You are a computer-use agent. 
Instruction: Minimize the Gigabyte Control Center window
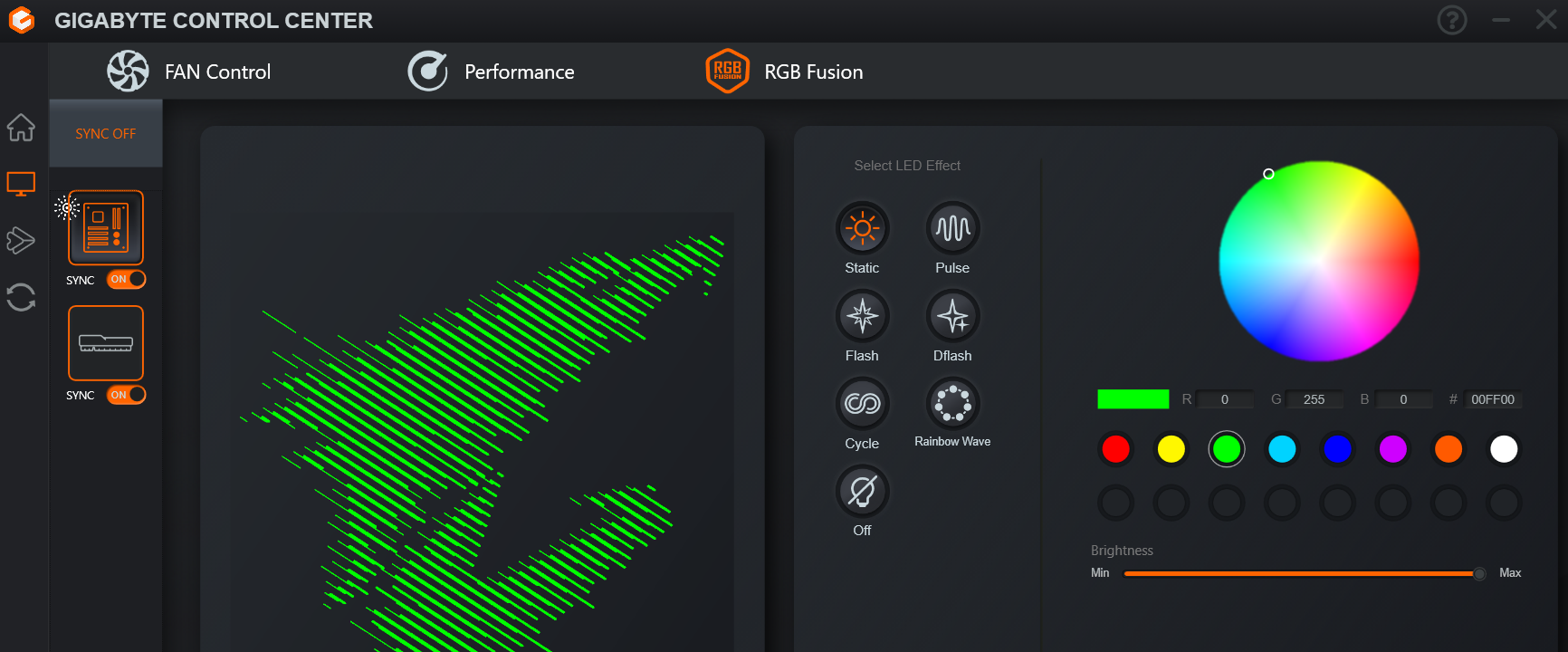coord(1501,20)
